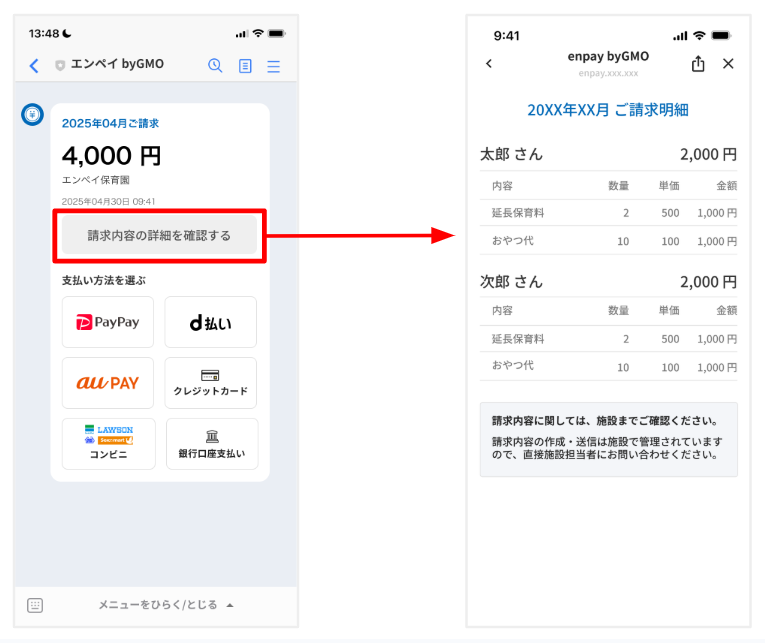Open the hamburger menu in chat header

coord(274,66)
